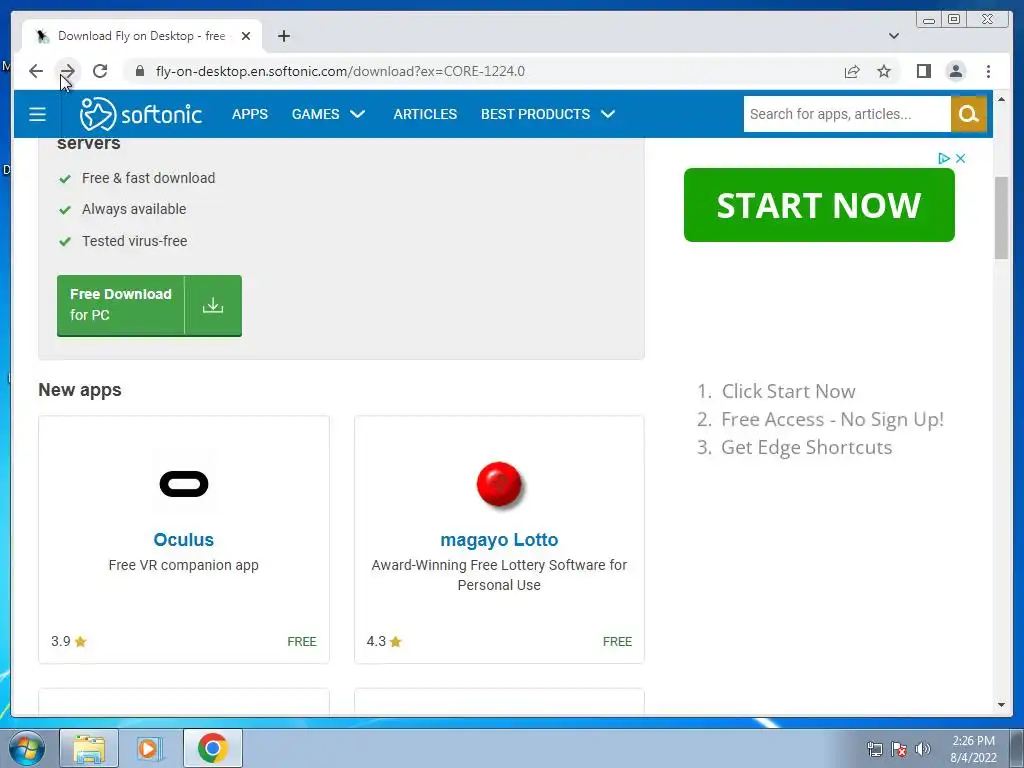Open the Softonic hamburger menu

pos(37,114)
